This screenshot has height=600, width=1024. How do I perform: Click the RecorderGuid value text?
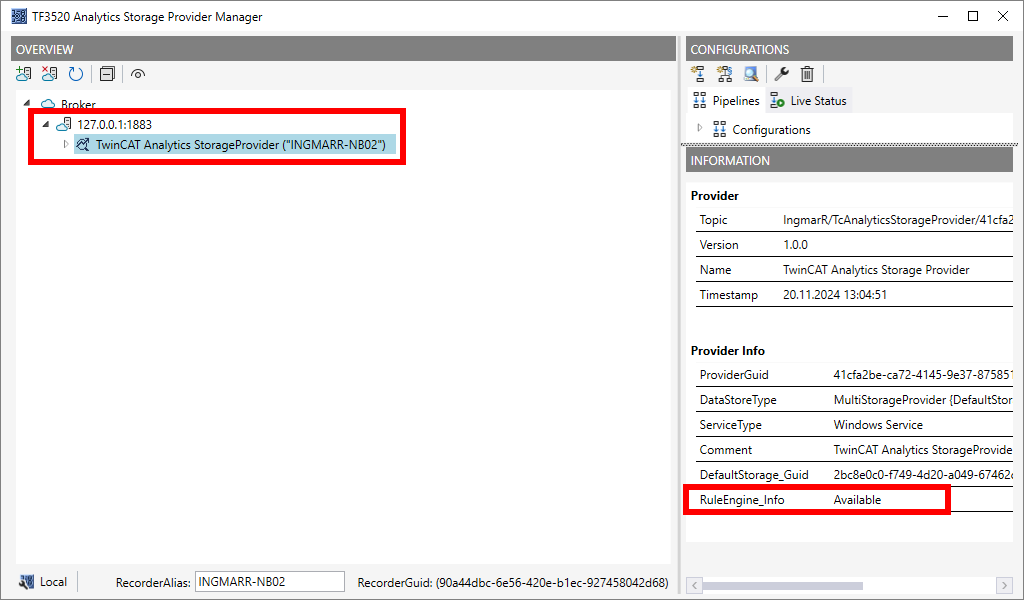[552, 582]
